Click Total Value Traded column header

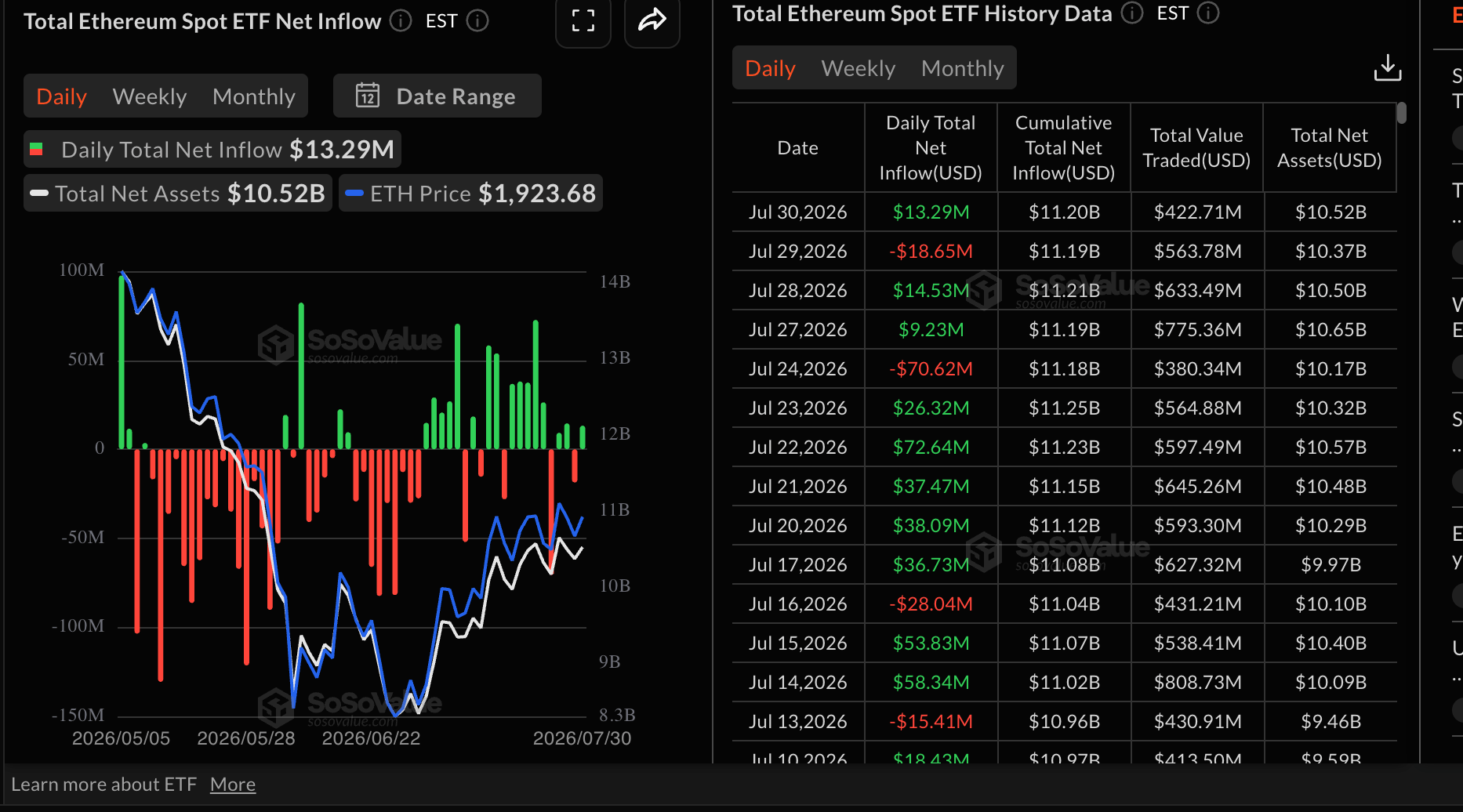1196,148
